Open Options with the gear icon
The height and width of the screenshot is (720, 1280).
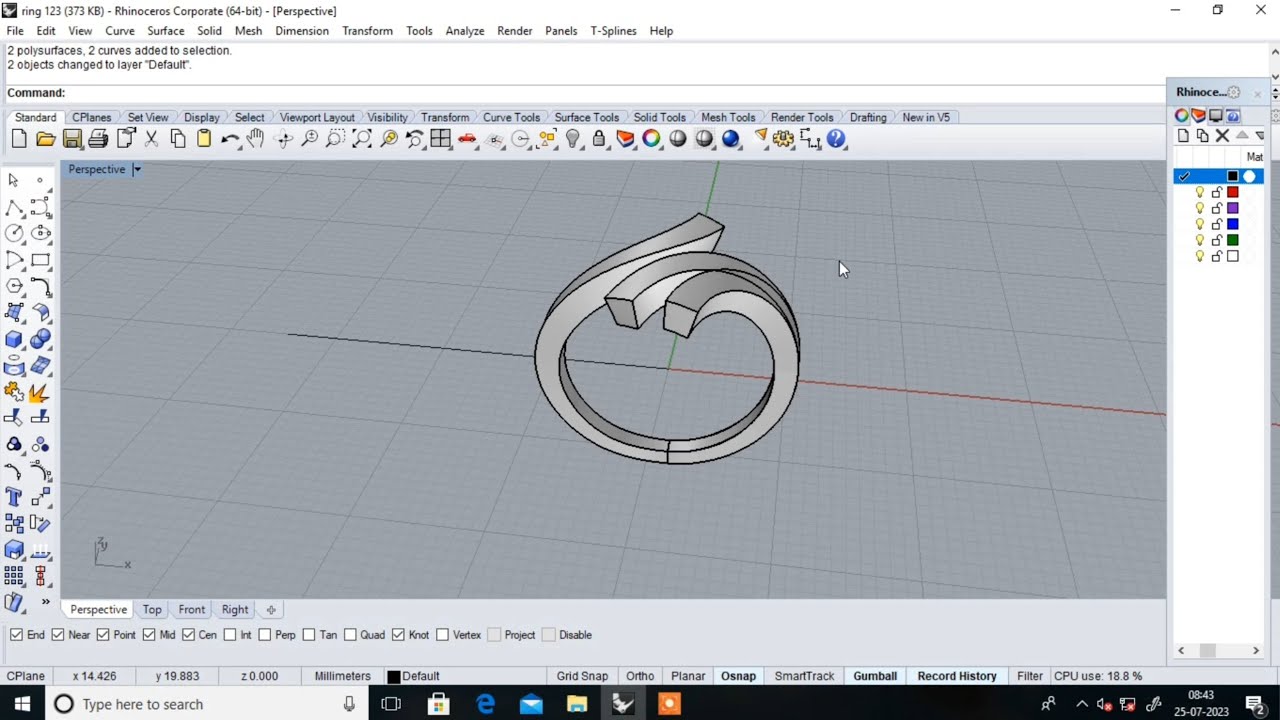(783, 139)
